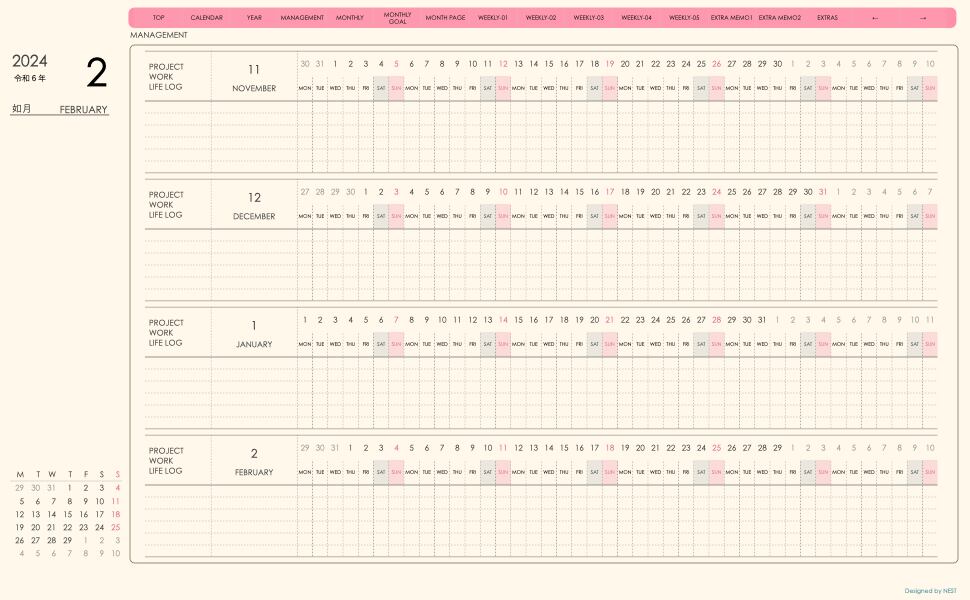
Task: Click the MANAGEMENT page heading below the tab bar
Action: coord(159,35)
